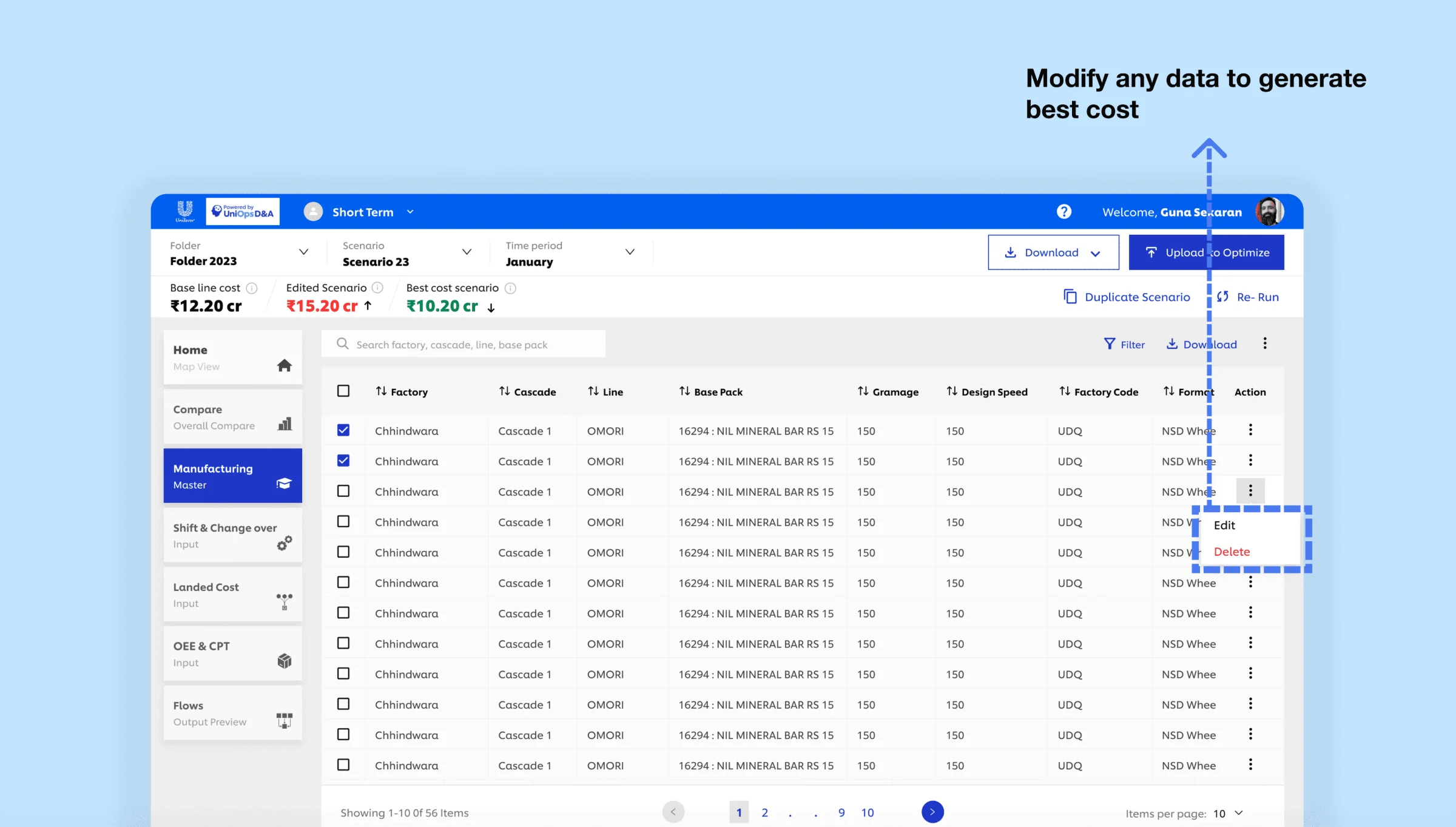Check the last visible row's checkbox

tap(343, 765)
